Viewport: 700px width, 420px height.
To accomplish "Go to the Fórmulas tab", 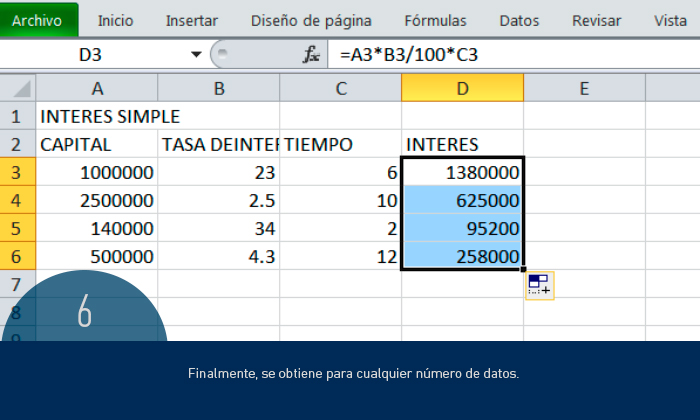I will tap(435, 20).
